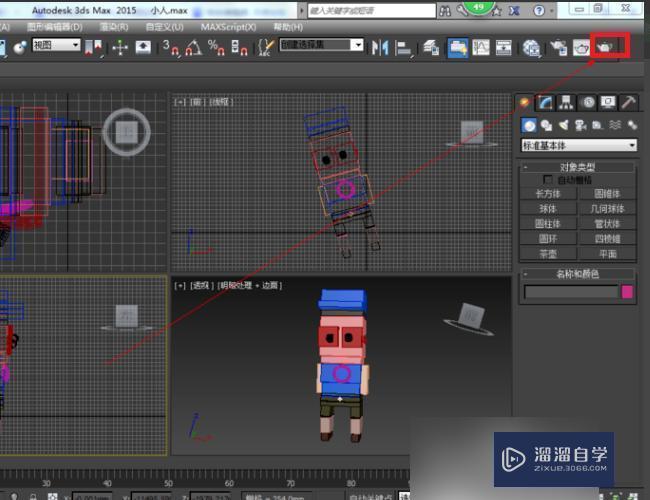
Task: Open the Render Setup dialog icon
Action: (558, 47)
